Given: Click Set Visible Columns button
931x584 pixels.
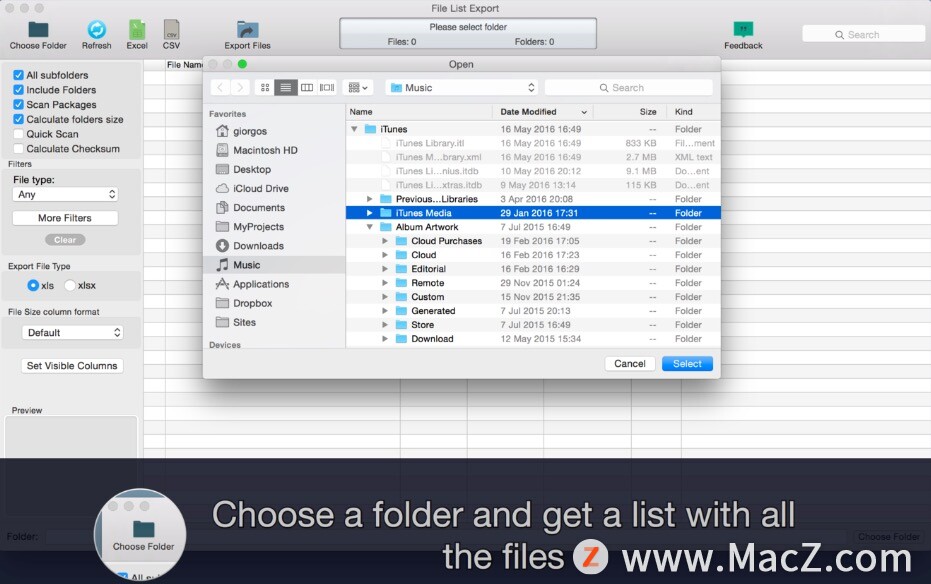Looking at the screenshot, I should click(72, 366).
